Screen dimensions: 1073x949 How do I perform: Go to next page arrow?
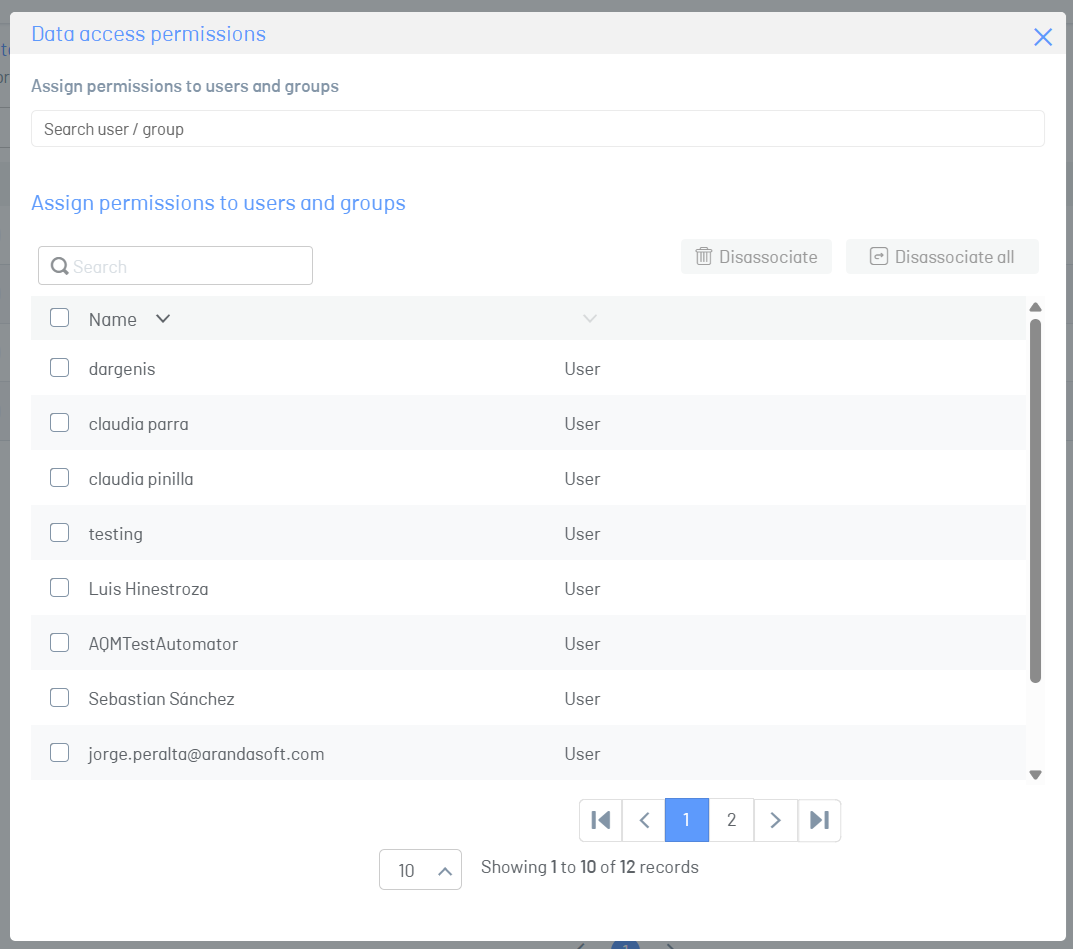pyautogui.click(x=775, y=820)
